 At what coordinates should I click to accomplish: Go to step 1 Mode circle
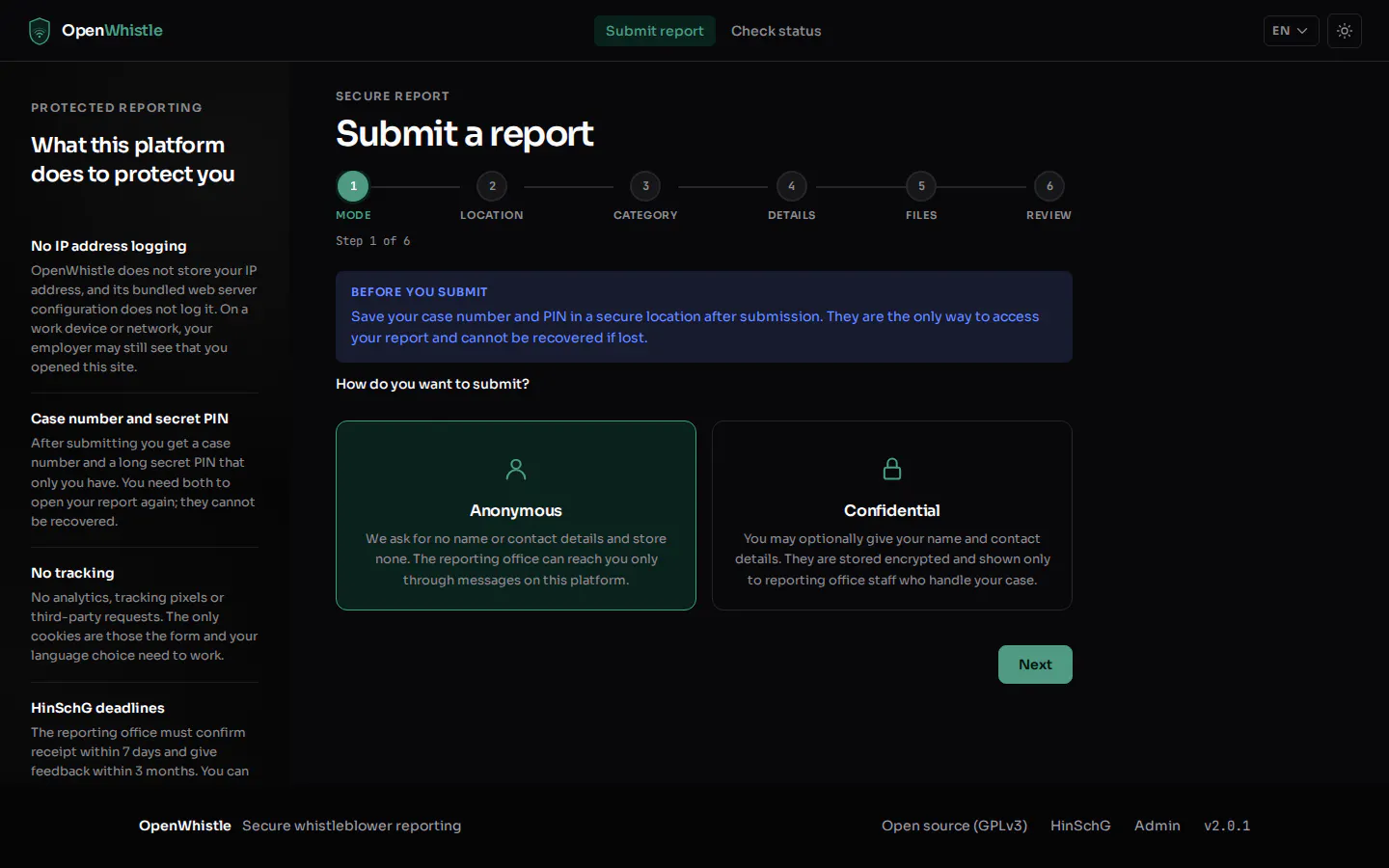point(353,186)
